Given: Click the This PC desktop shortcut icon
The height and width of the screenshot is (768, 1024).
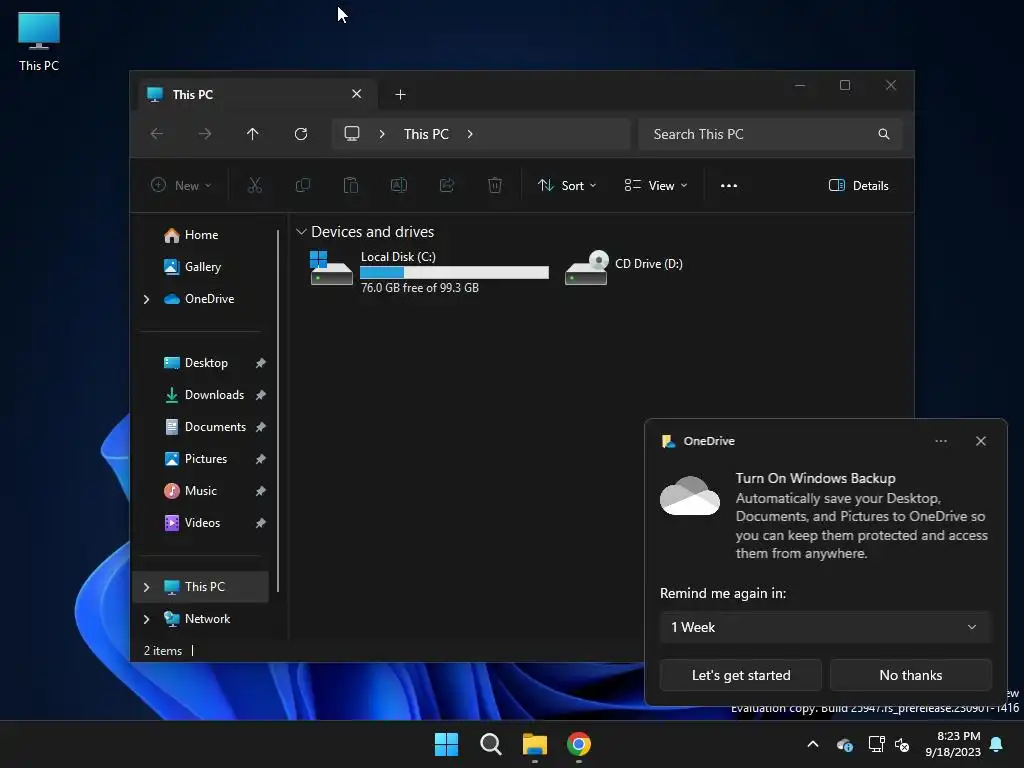Looking at the screenshot, I should pos(39,41).
